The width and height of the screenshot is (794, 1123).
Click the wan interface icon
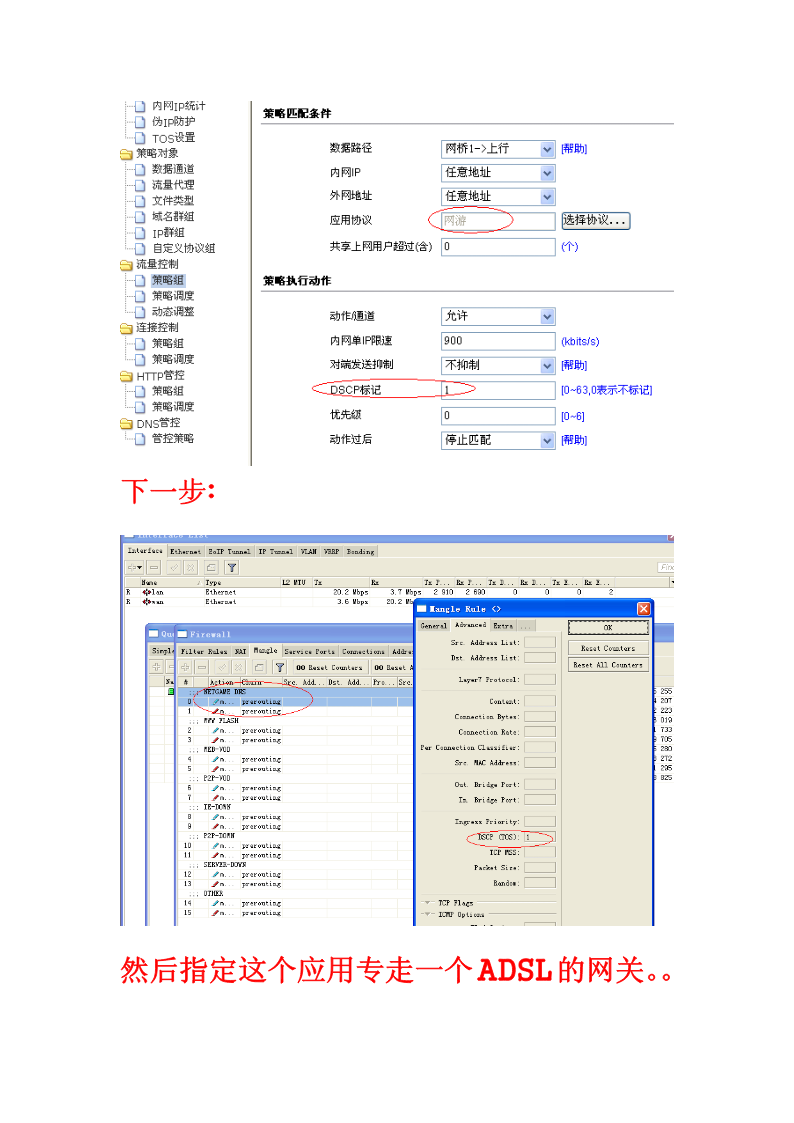[x=148, y=602]
